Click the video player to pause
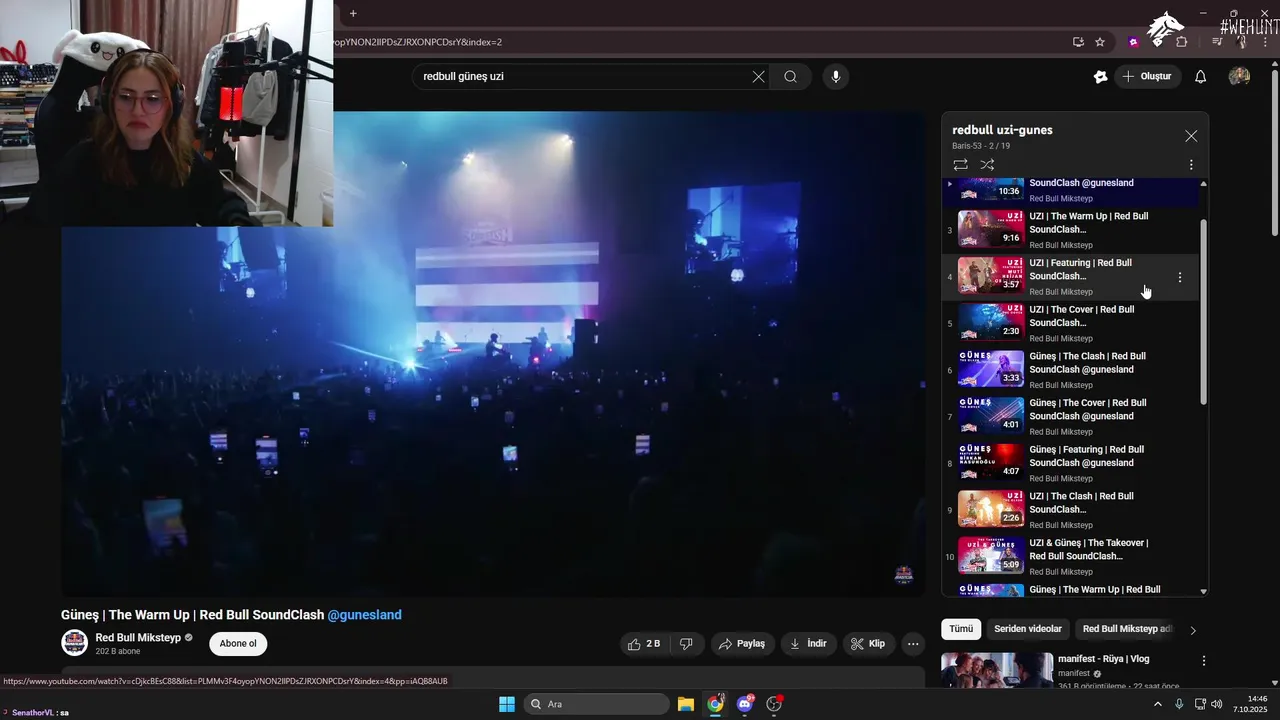 tap(493, 353)
